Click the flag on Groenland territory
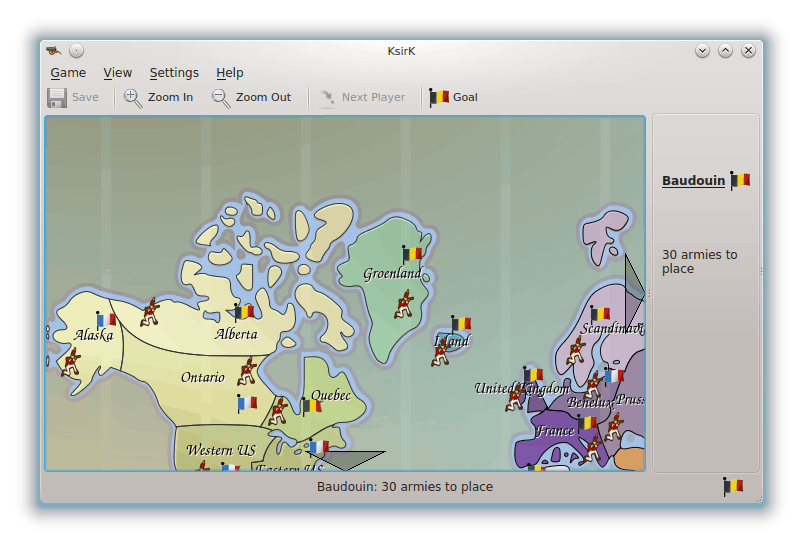 (x=412, y=254)
